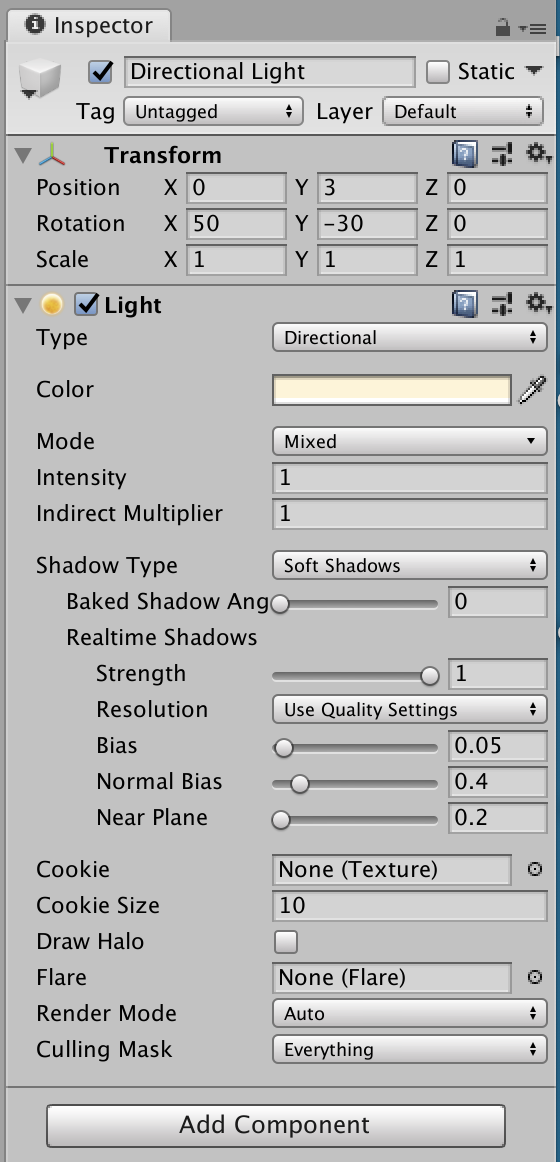Enable the Draw Halo checkbox
Viewport: 560px width, 1162px height.
point(285,942)
